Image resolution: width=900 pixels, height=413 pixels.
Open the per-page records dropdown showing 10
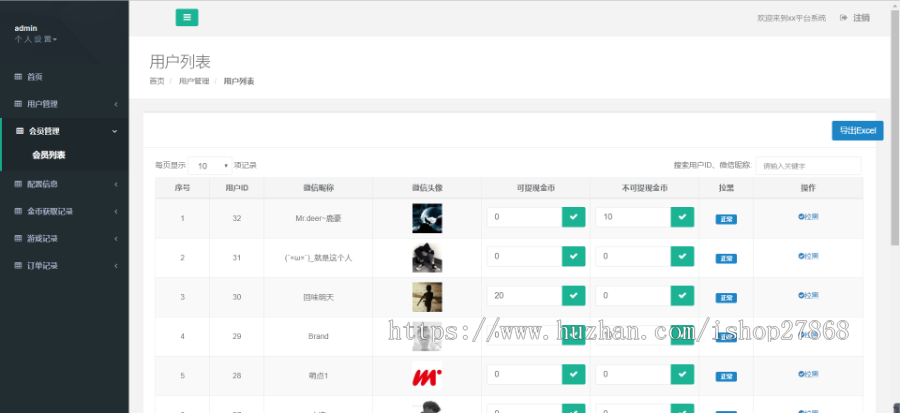click(x=210, y=166)
